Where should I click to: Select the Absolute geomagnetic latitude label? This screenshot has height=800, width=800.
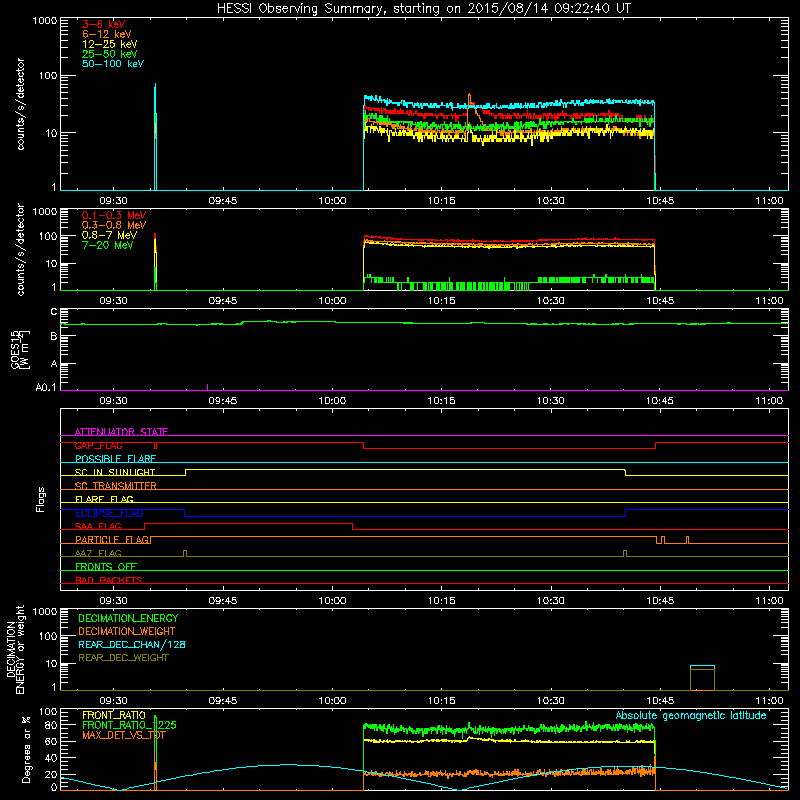pyautogui.click(x=691, y=715)
